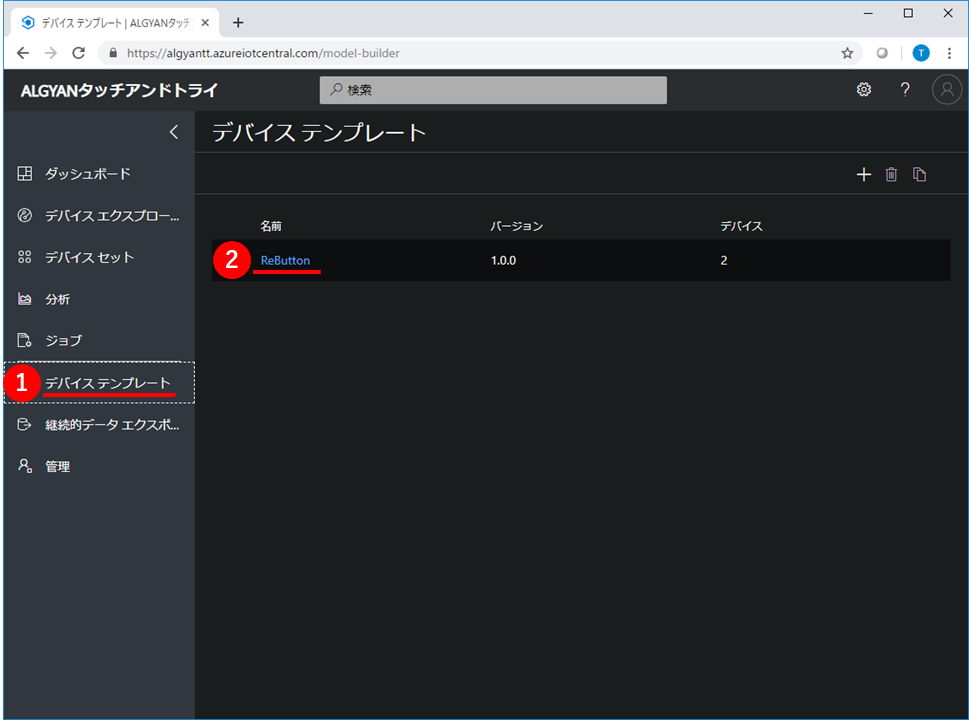Click the Administration person icon

click(x=25, y=466)
